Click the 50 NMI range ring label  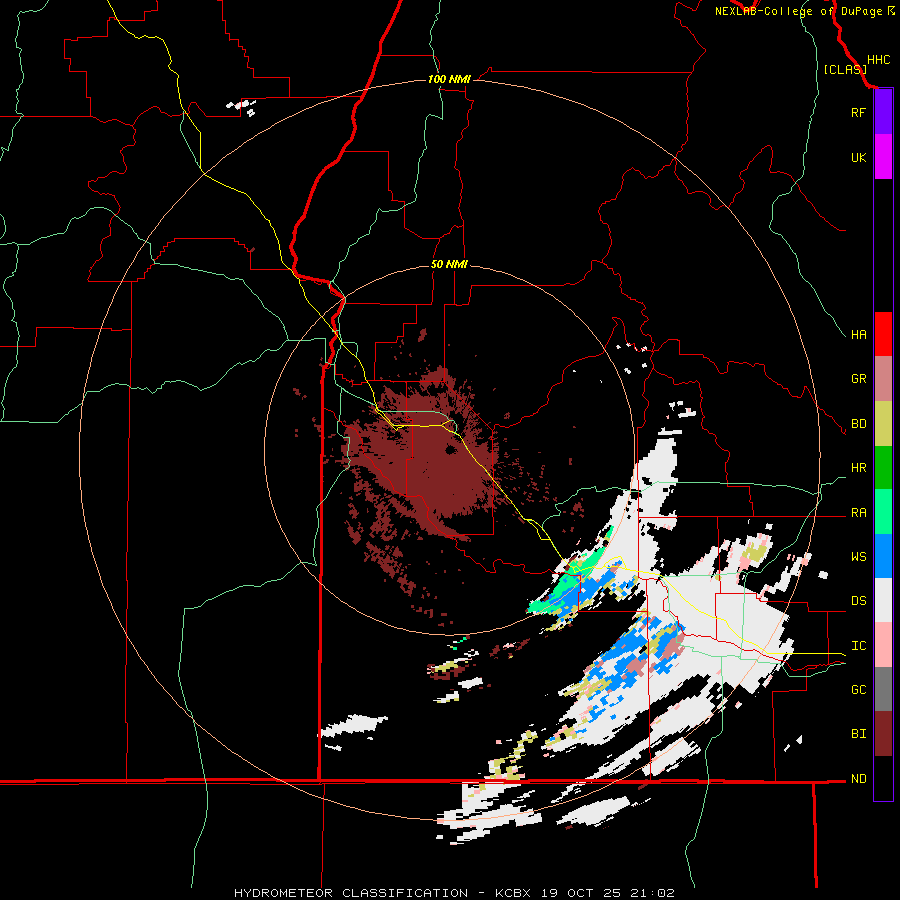(x=449, y=264)
